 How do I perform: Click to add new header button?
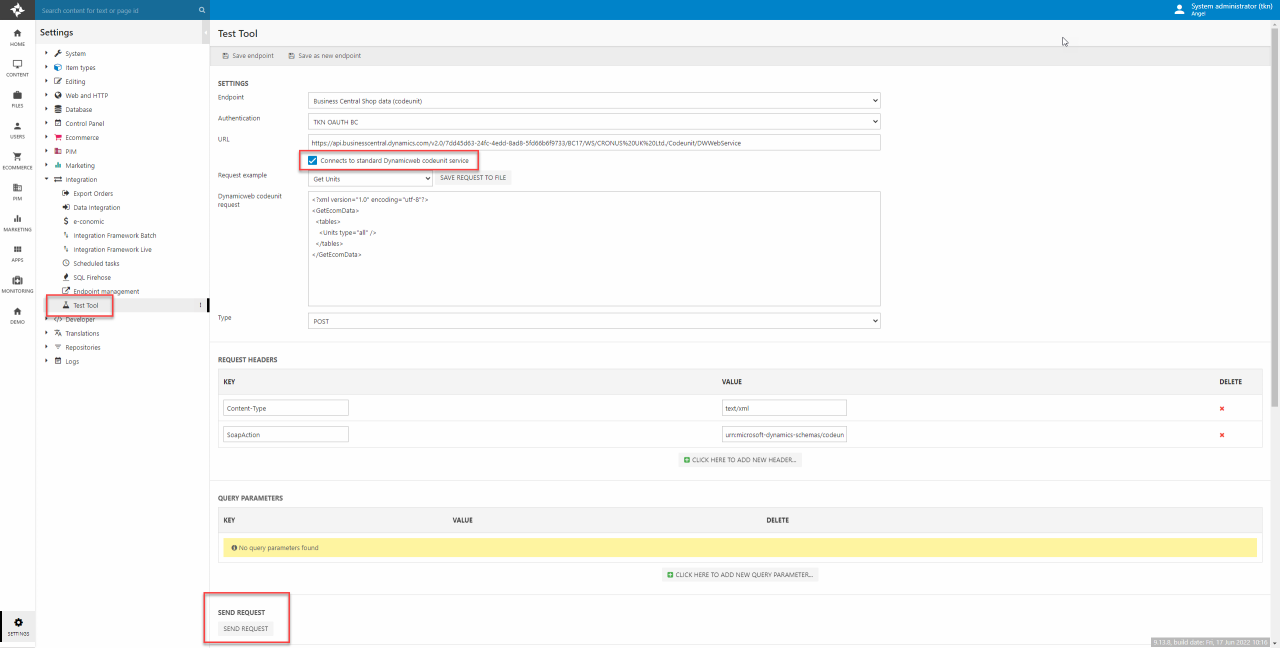[x=740, y=460]
